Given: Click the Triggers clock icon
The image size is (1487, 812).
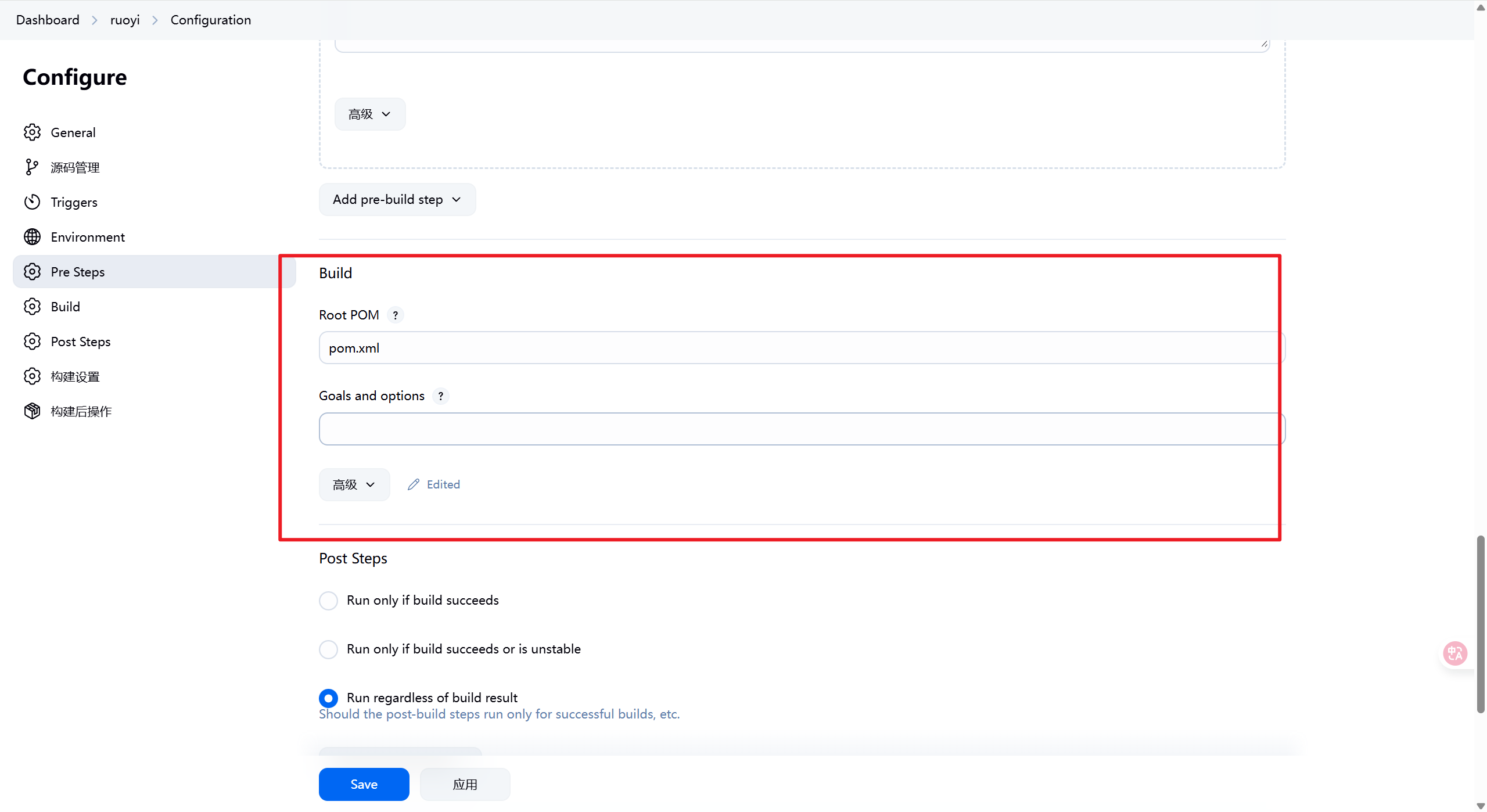Looking at the screenshot, I should click(x=32, y=202).
